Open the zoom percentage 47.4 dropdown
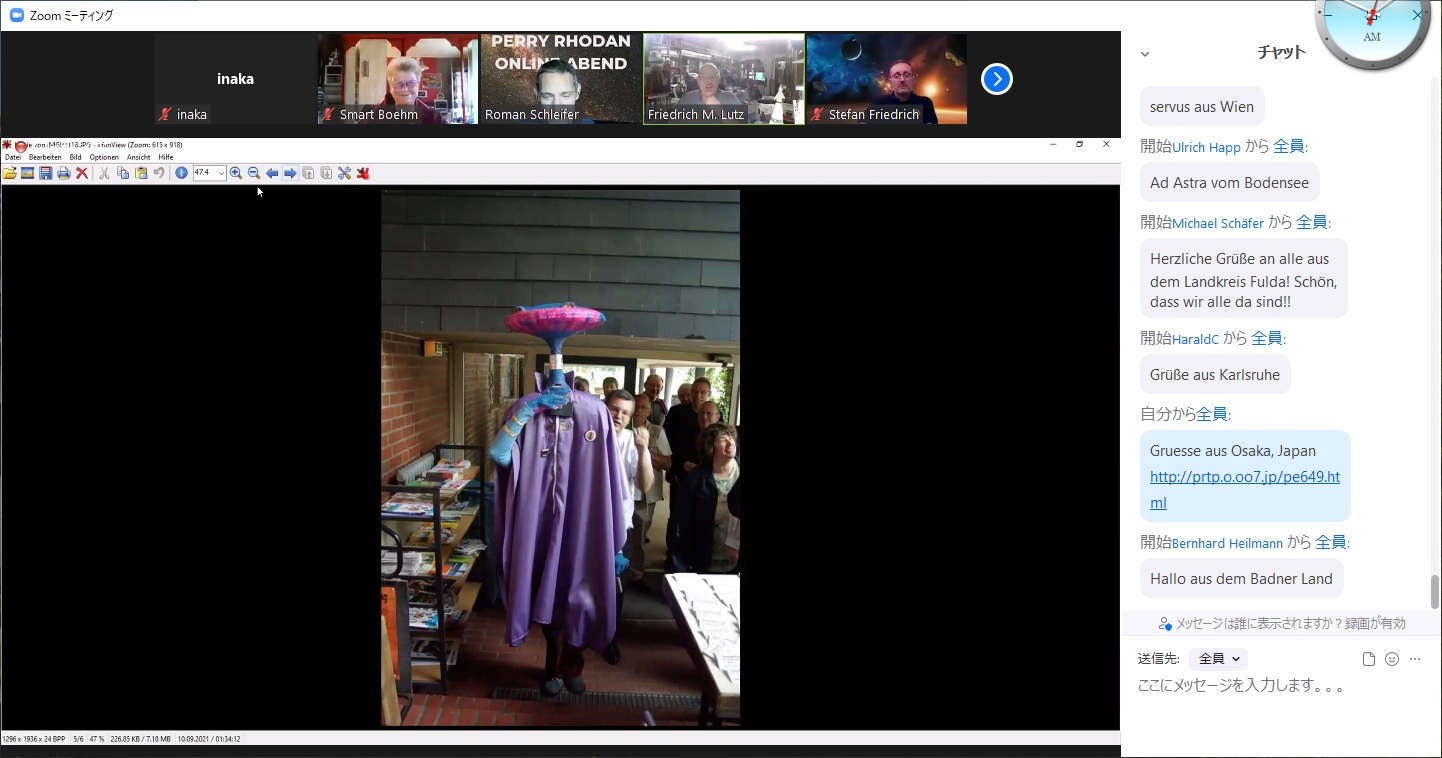The width and height of the screenshot is (1442, 758). click(220, 173)
